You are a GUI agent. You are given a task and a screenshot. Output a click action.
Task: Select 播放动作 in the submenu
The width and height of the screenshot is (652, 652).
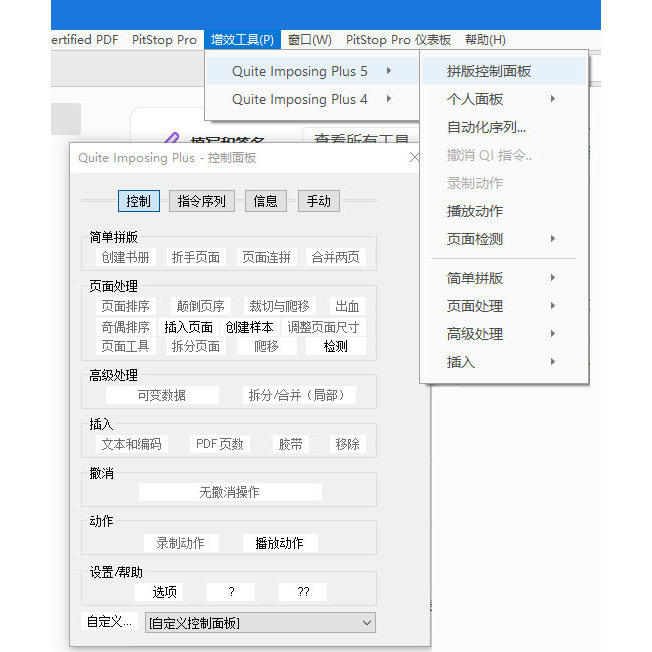click(504, 211)
